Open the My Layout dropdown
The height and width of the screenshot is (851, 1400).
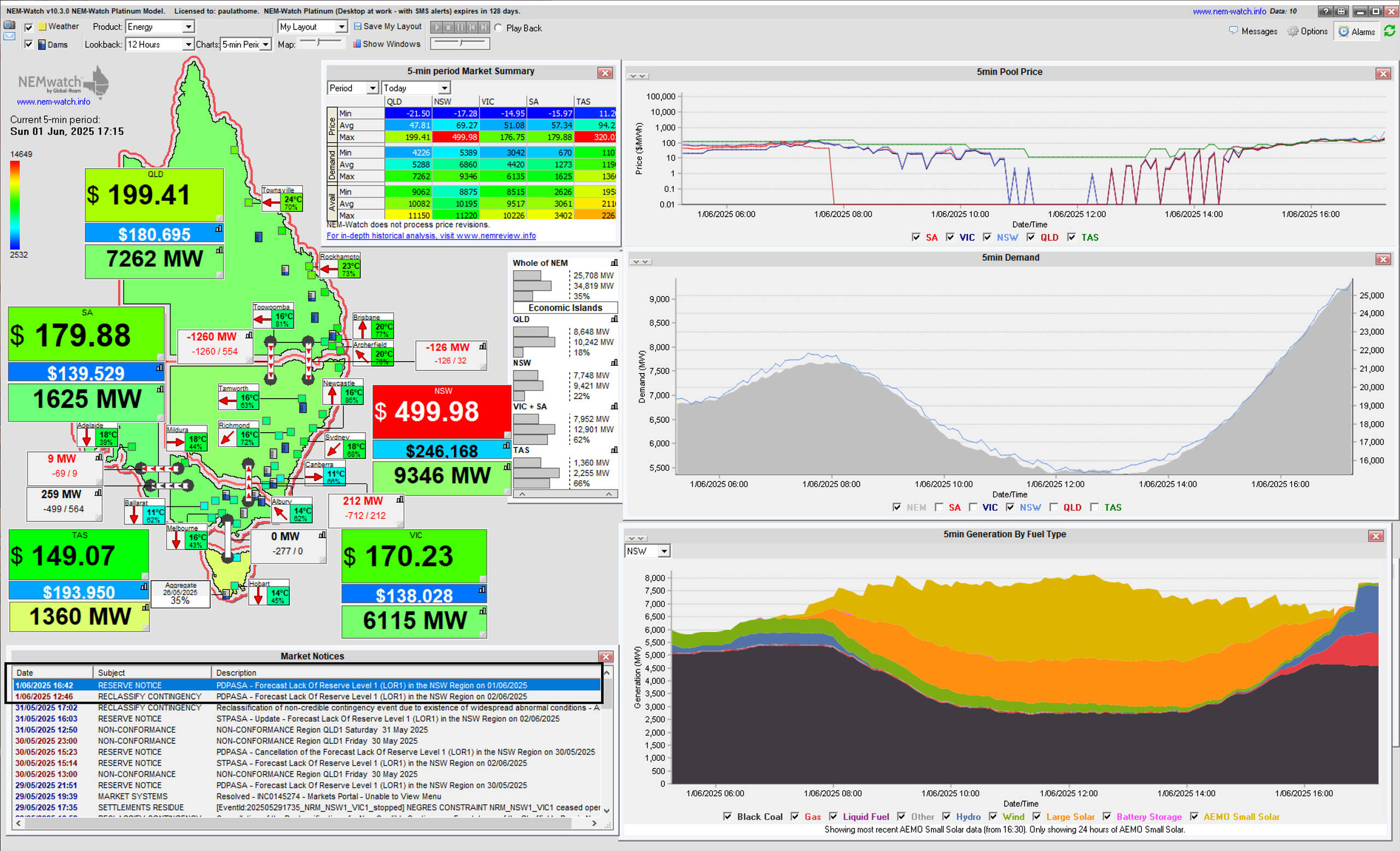coord(312,27)
